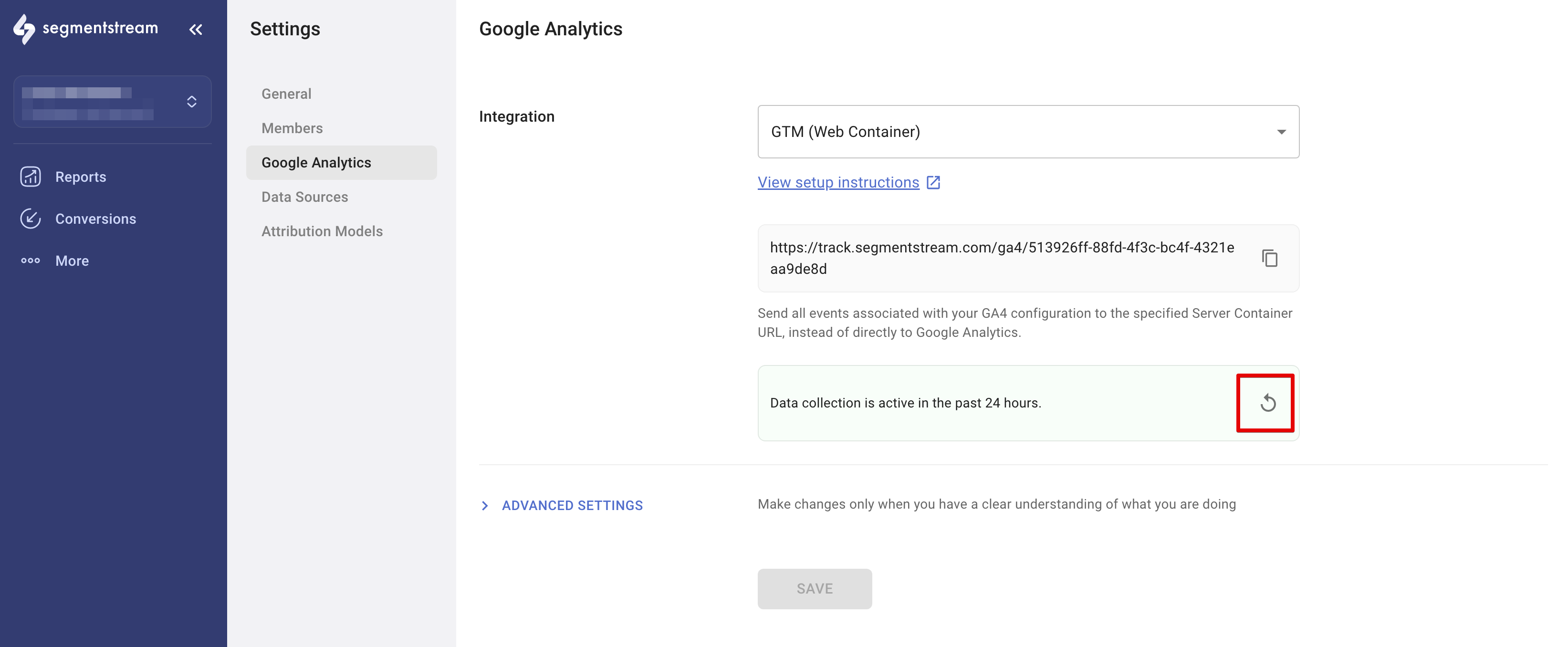Screen dimensions: 1568x647
Task: Select Google Analytics settings tab
Action: (x=342, y=163)
